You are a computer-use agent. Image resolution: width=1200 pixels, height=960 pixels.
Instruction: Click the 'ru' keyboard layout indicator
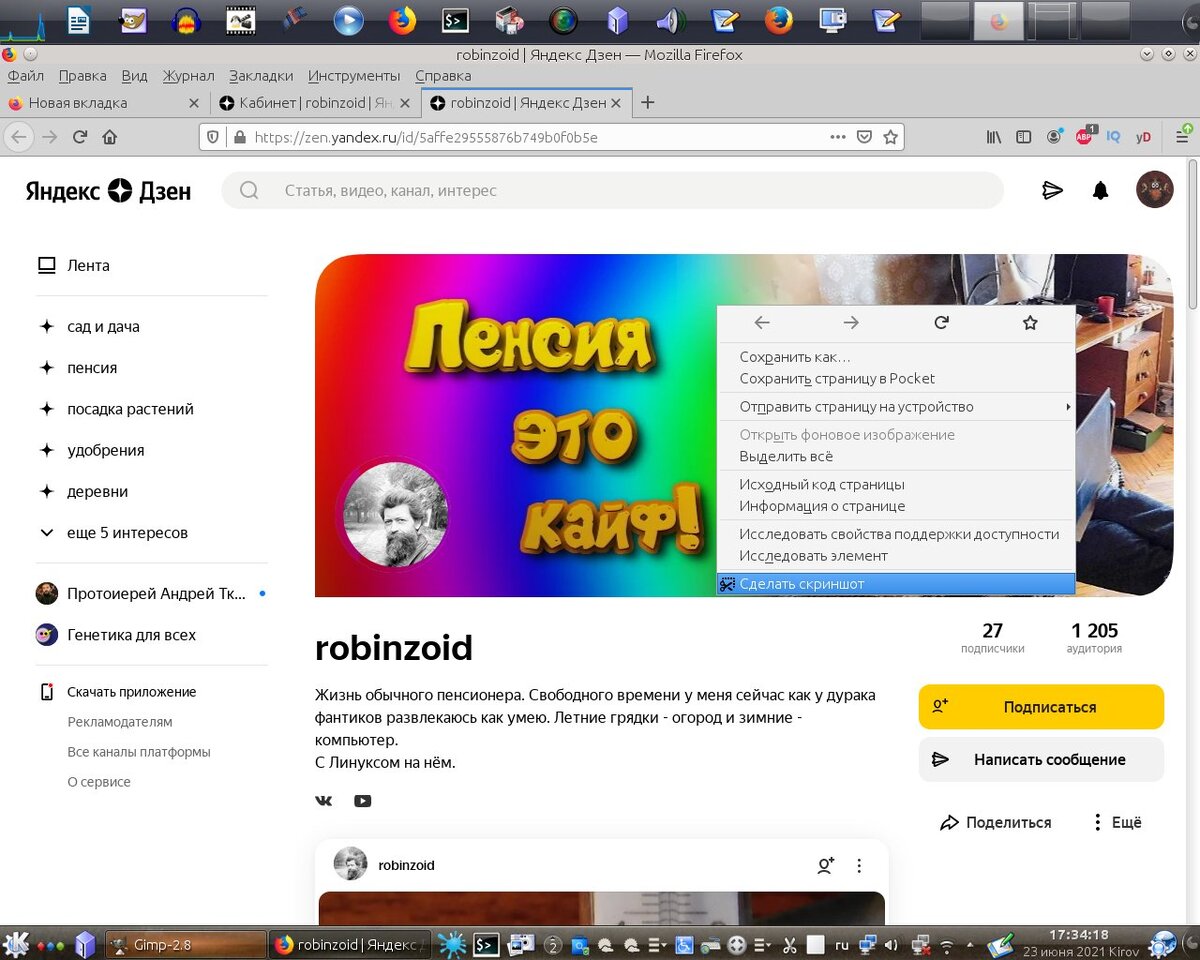pyautogui.click(x=842, y=943)
